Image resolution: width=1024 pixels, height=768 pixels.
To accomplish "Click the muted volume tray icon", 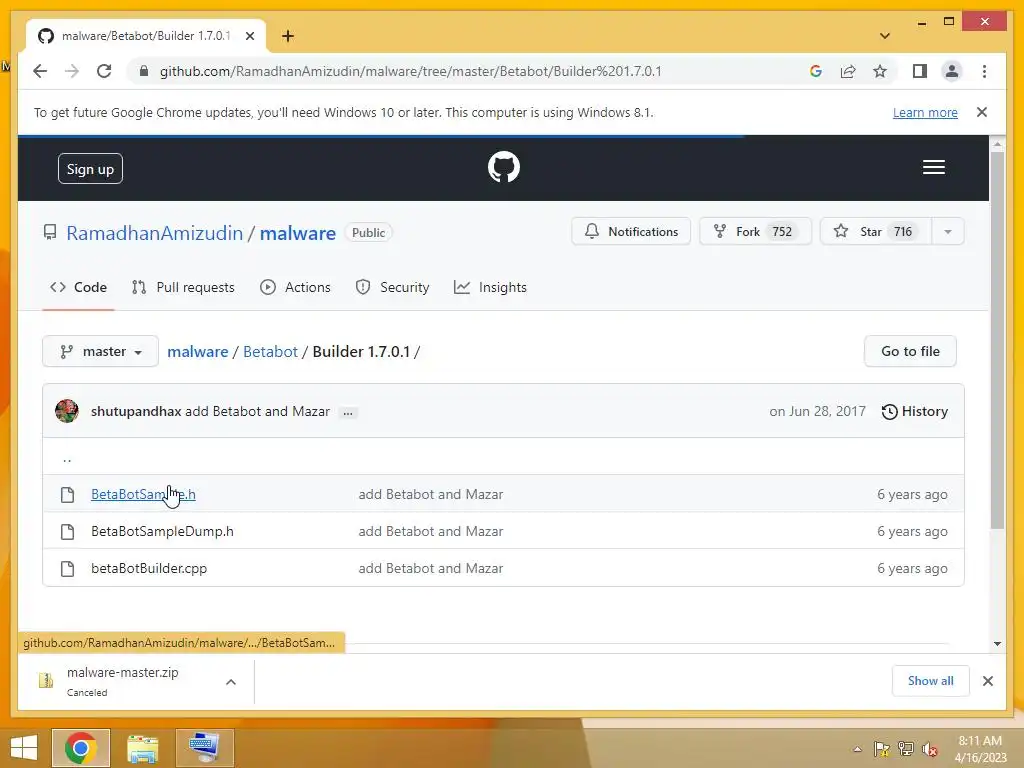I will (929, 749).
